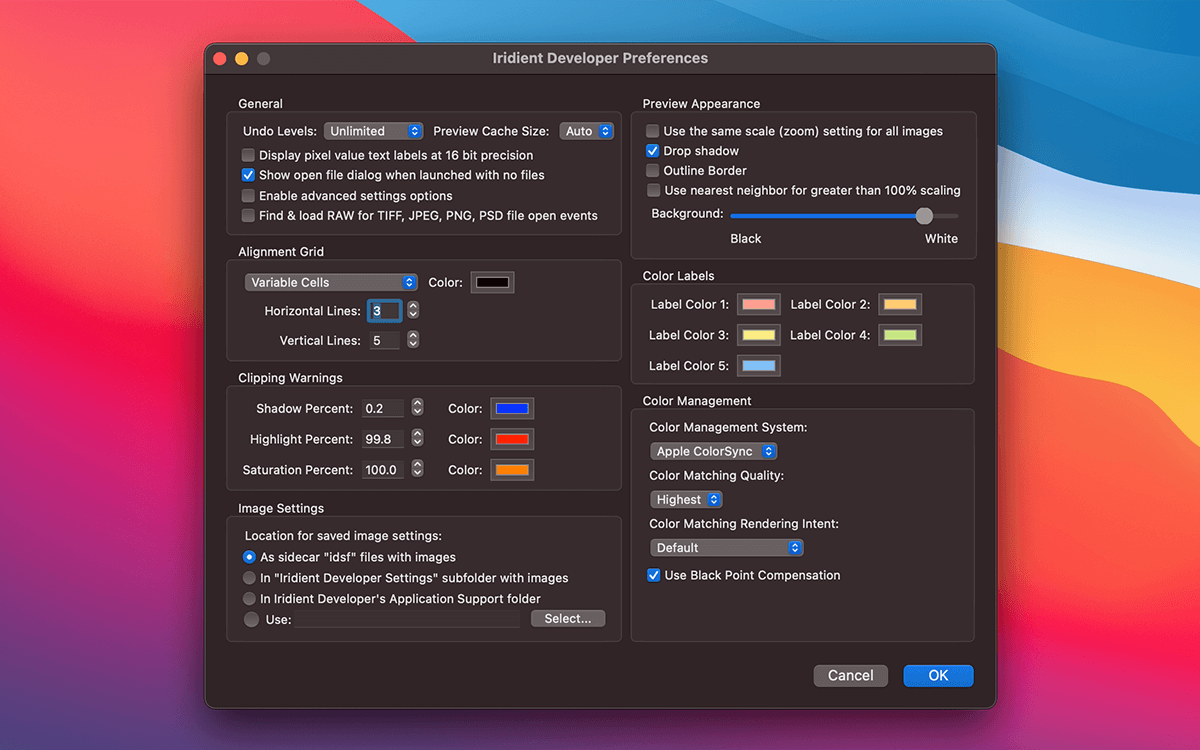Click the Vertical Lines input field
This screenshot has width=1200, height=750.
(x=385, y=341)
